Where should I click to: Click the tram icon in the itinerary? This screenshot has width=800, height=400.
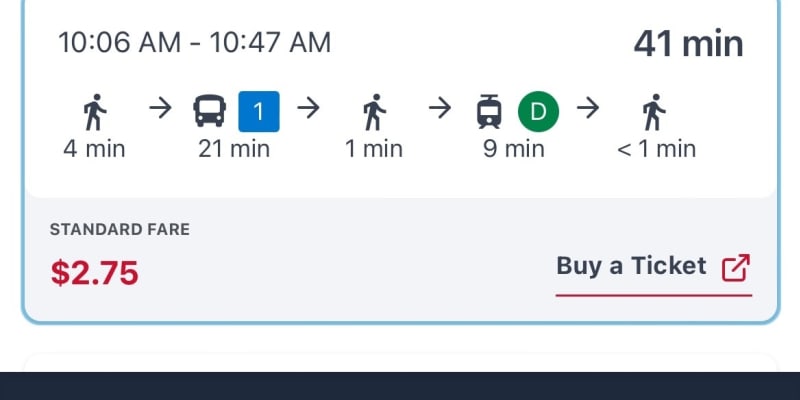(489, 111)
